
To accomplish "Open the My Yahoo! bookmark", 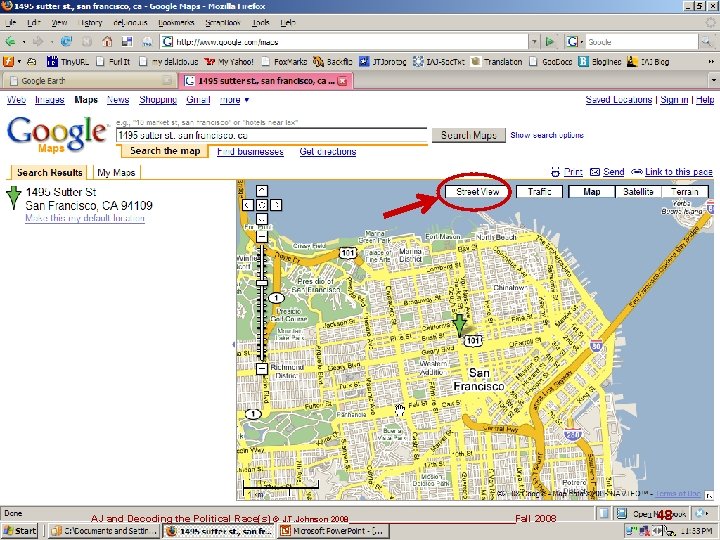I will click(229, 62).
